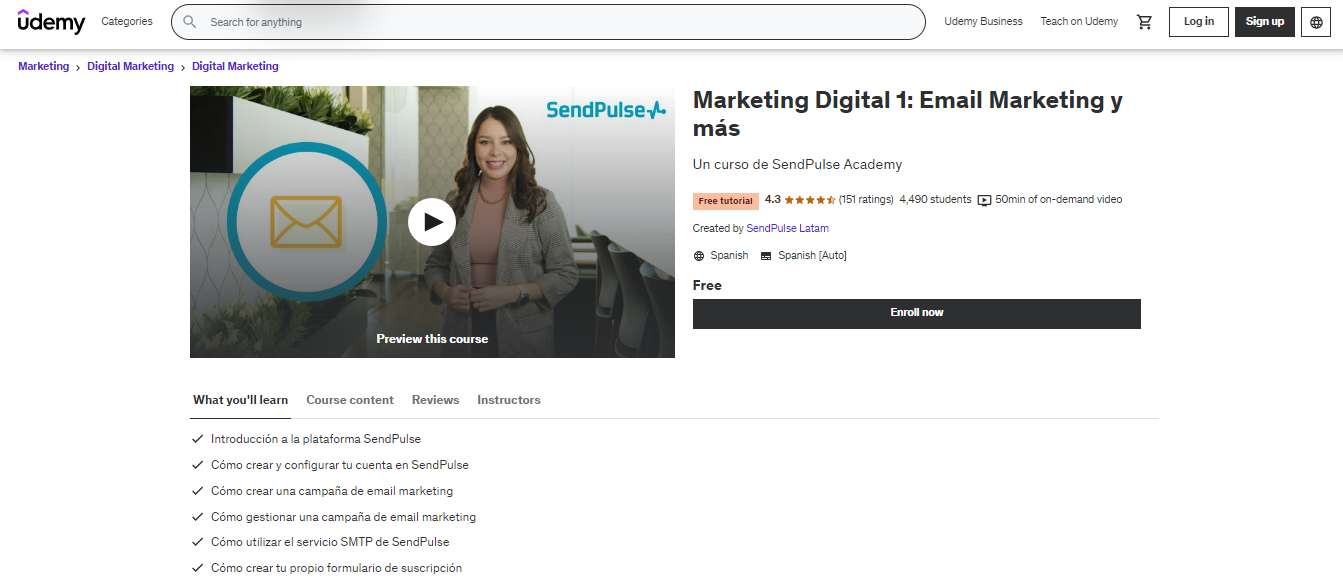Click the closed captions icon

point(766,256)
